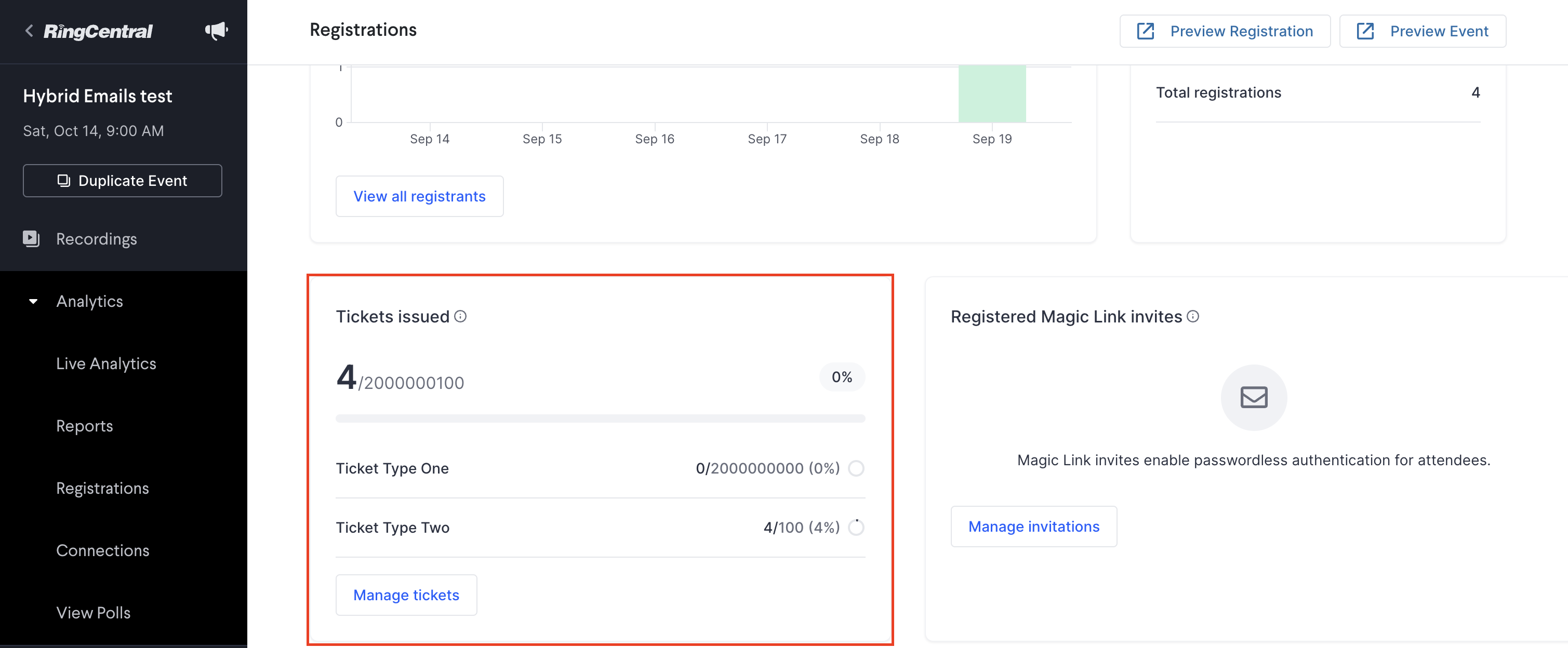1568x648 pixels.
Task: Click the Sep 18 axis label
Action: (x=879, y=139)
